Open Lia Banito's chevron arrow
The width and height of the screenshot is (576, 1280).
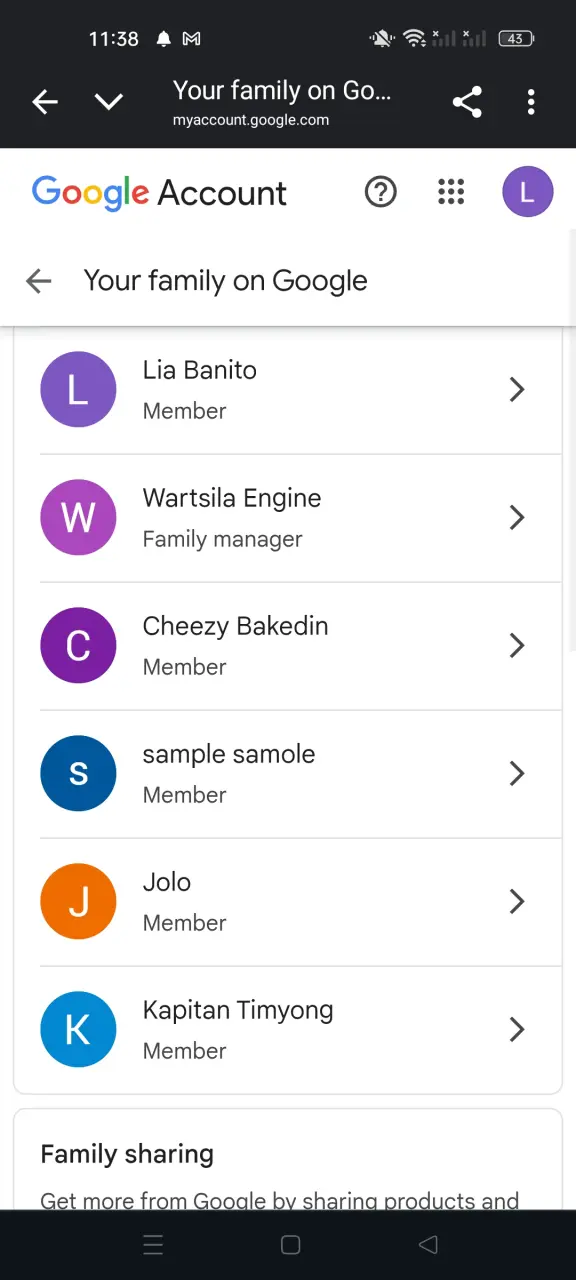517,389
